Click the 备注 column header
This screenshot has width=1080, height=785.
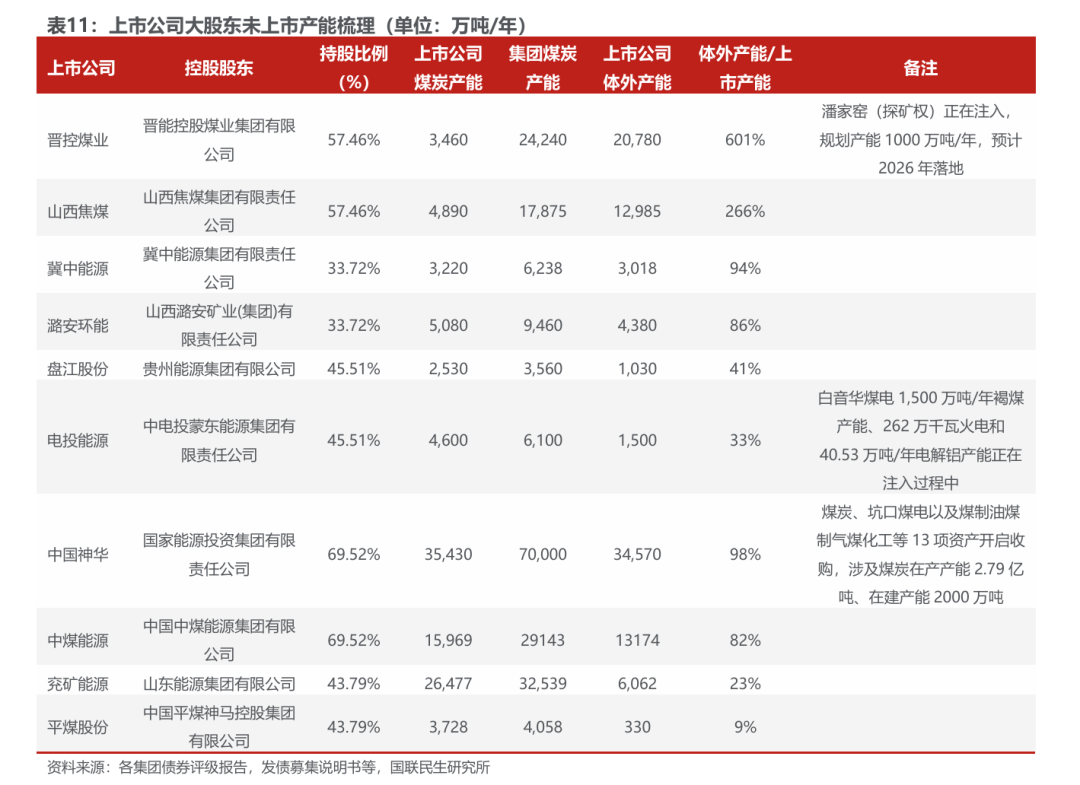click(920, 68)
